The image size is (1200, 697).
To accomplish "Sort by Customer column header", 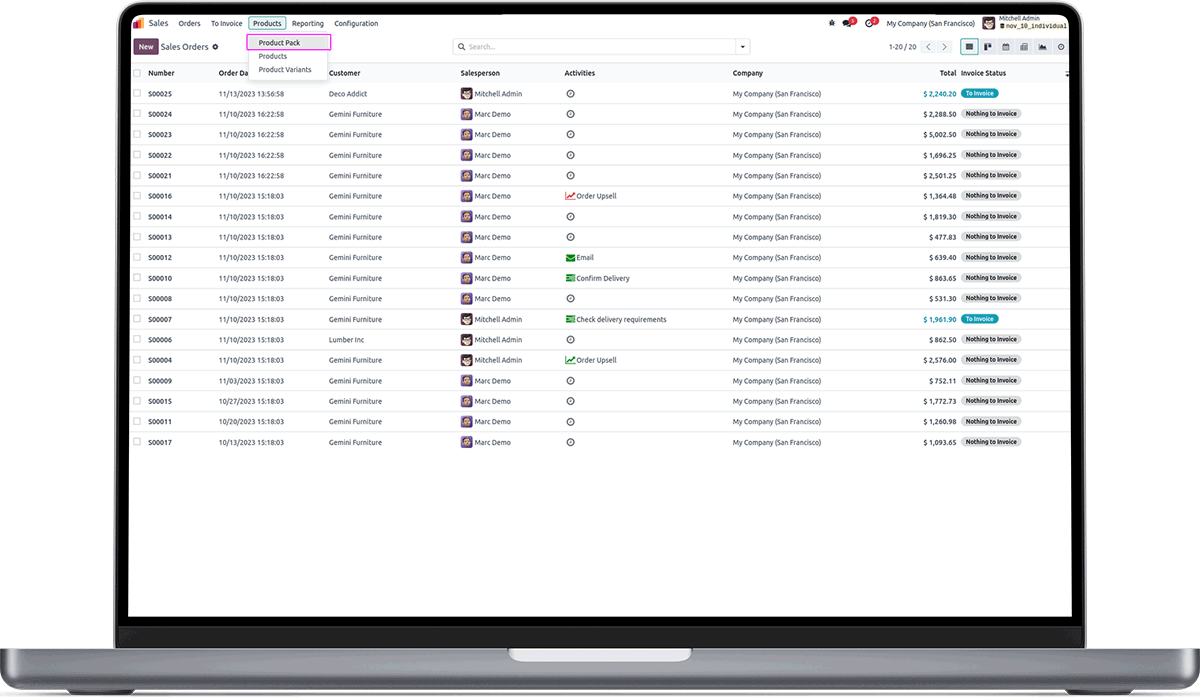I will 345,73.
